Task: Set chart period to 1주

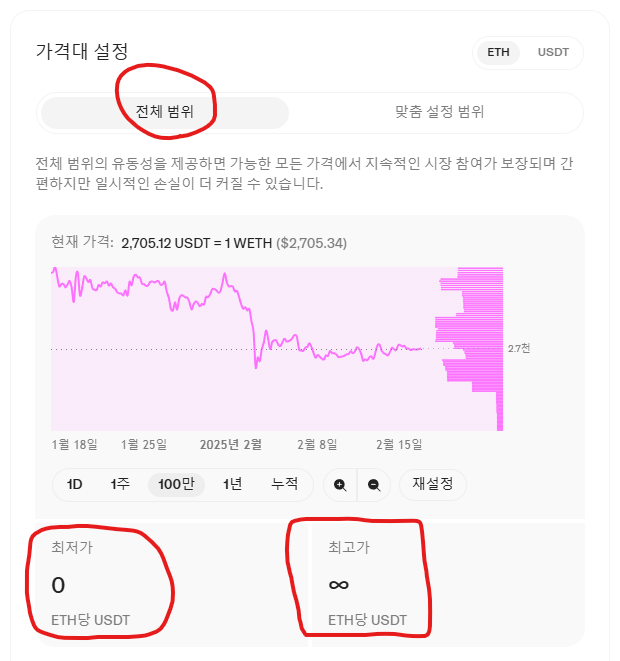Action: (120, 484)
